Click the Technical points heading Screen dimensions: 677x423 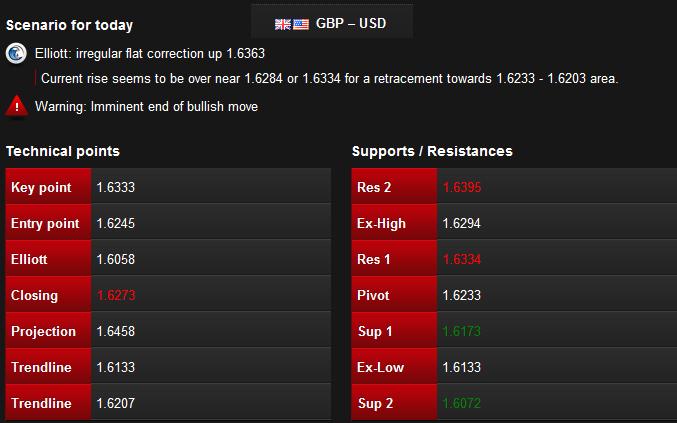(x=63, y=151)
